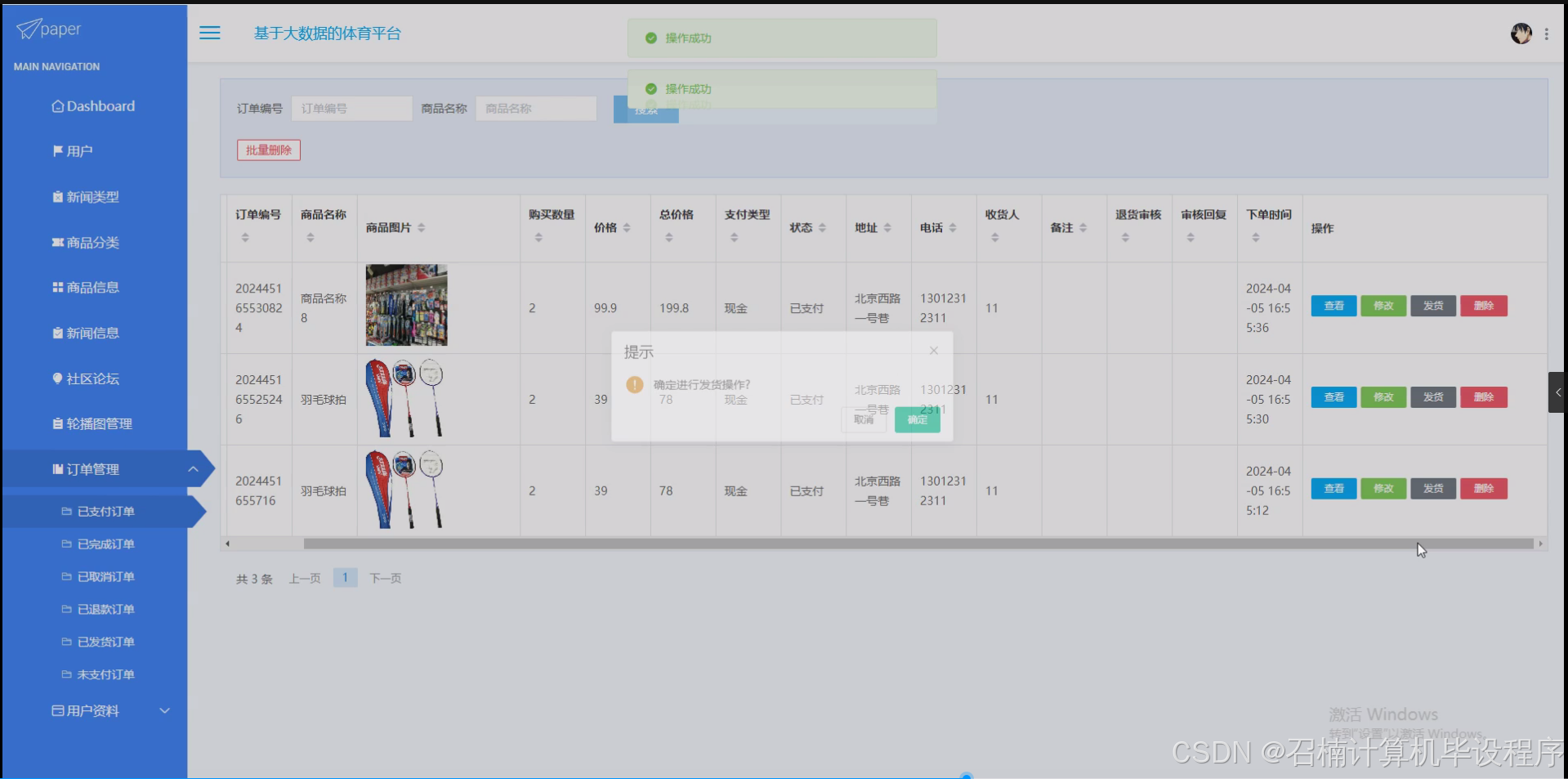Screen dimensions: 1568x779
Task: Sort by 支付类型 column
Action: click(x=734, y=238)
